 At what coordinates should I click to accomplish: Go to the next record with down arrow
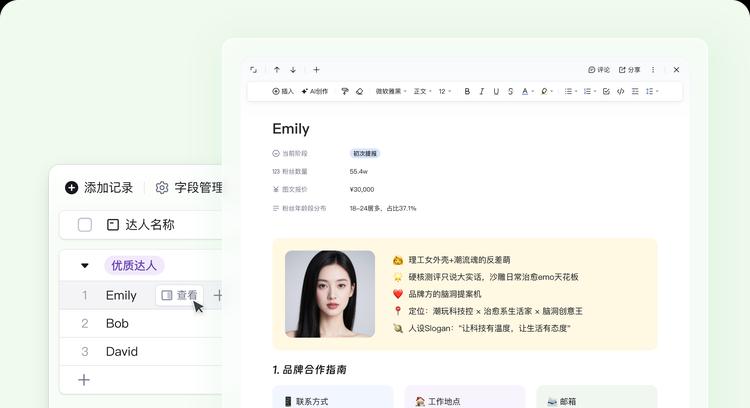coord(293,70)
